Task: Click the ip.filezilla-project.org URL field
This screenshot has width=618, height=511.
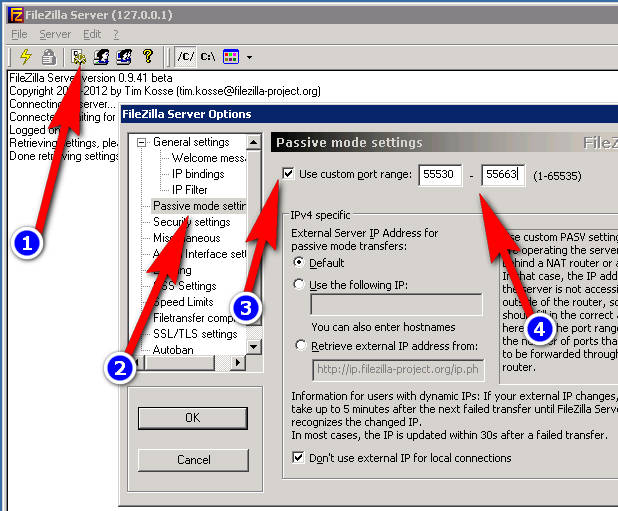Action: click(398, 370)
